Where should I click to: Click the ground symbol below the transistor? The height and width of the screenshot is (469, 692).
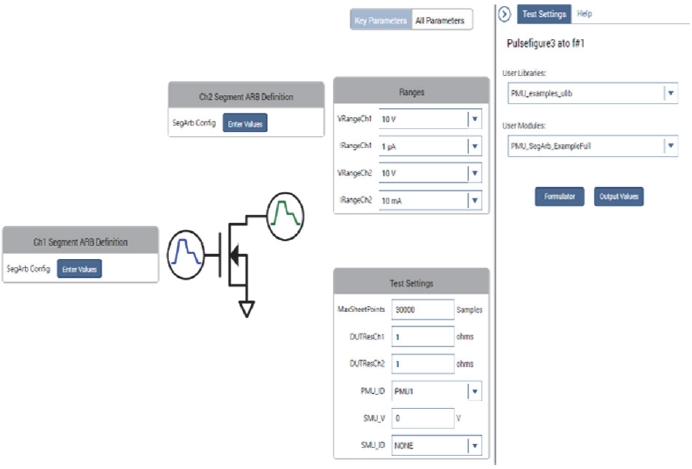(247, 309)
